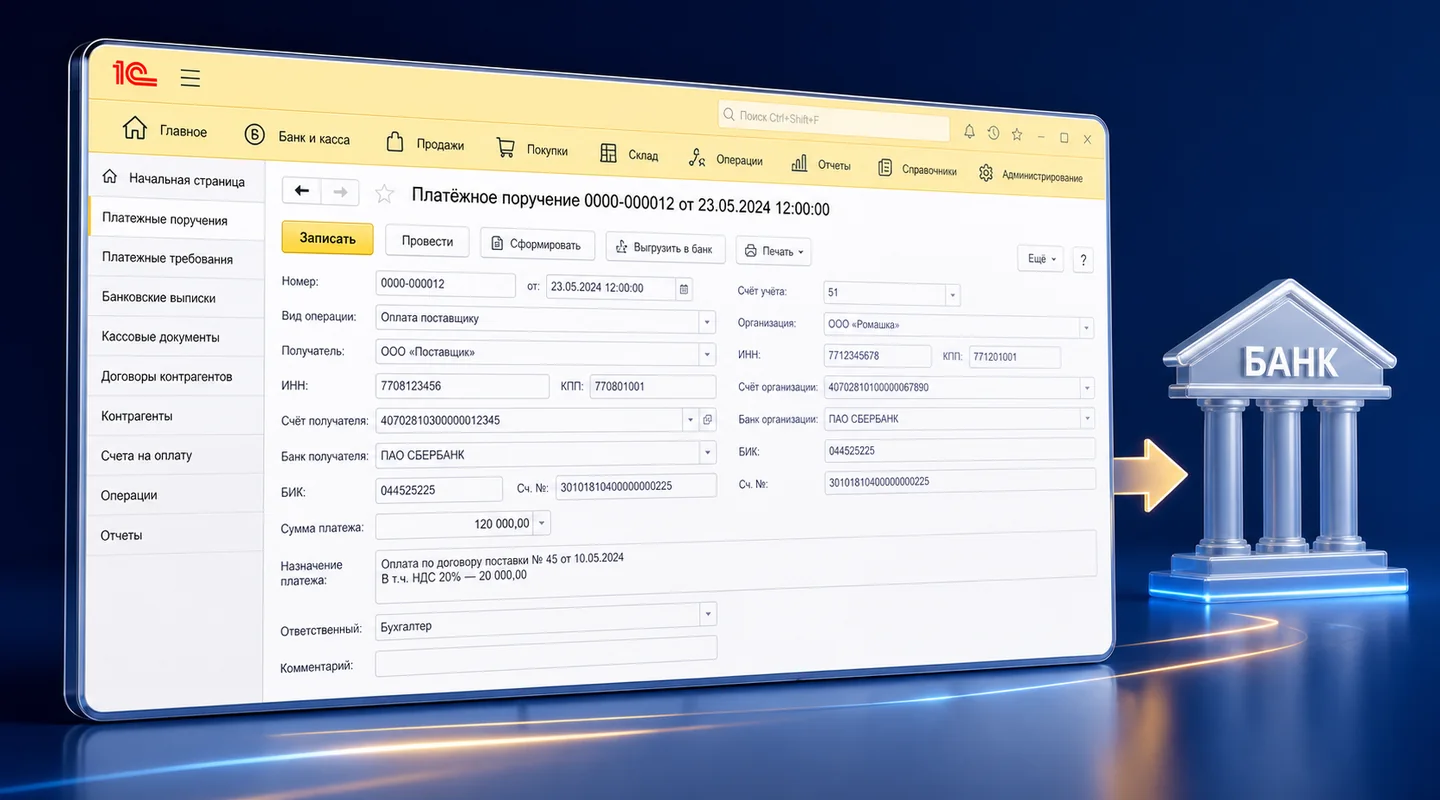Click the Сформировать button

click(537, 244)
